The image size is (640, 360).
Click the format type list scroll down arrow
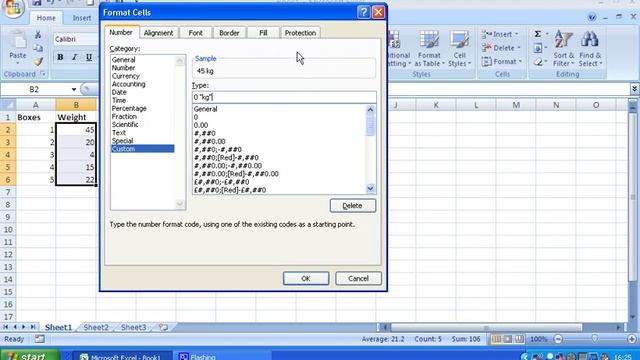pyautogui.click(x=370, y=189)
